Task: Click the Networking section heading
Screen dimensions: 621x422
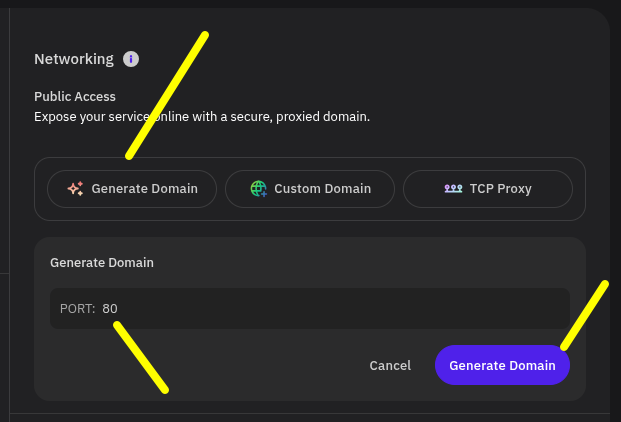Action: [x=74, y=59]
